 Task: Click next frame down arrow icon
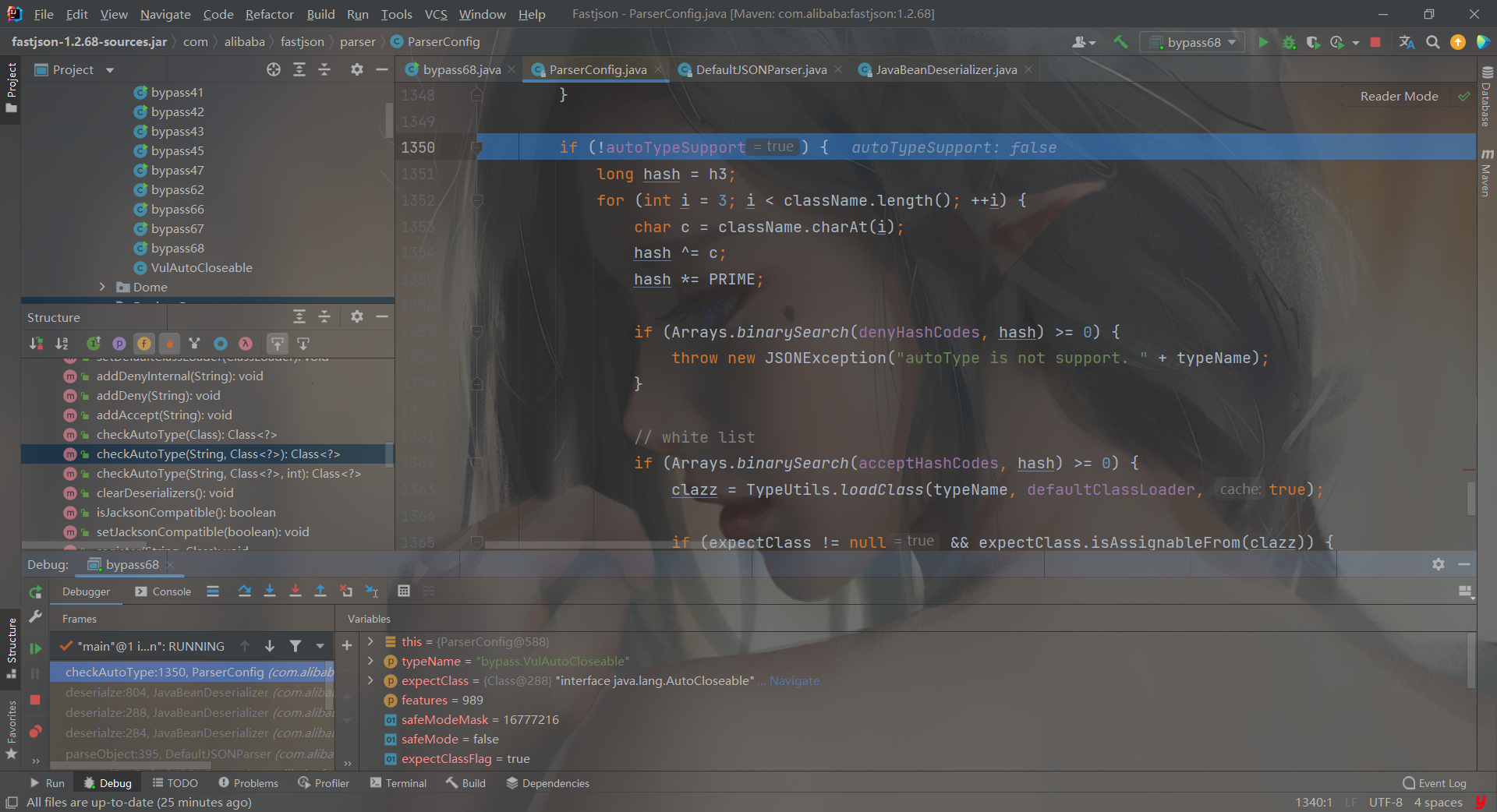tap(270, 646)
